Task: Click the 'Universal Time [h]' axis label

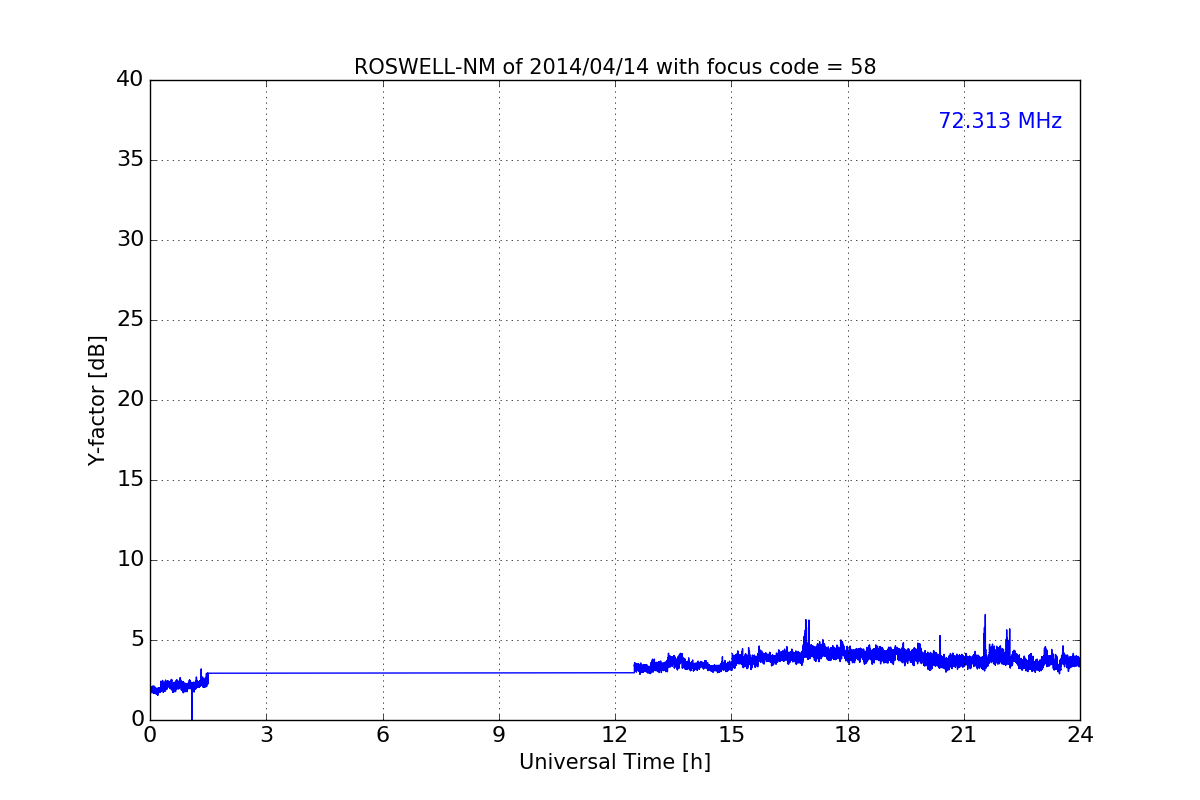Action: coord(615,762)
